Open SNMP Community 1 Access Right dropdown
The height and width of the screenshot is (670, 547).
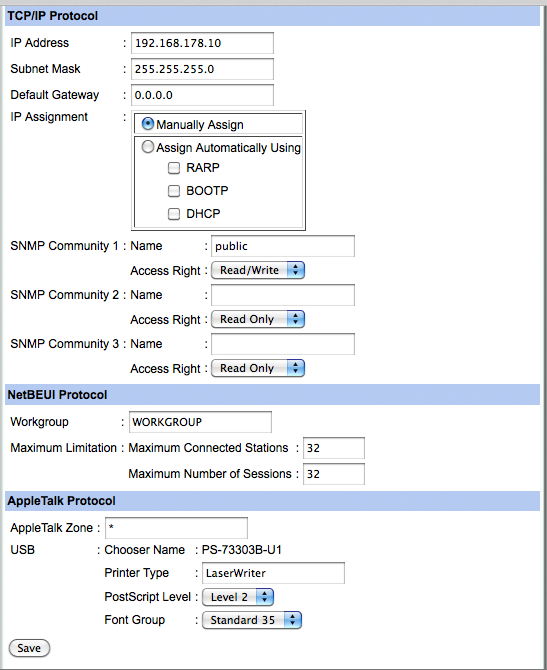coord(258,270)
